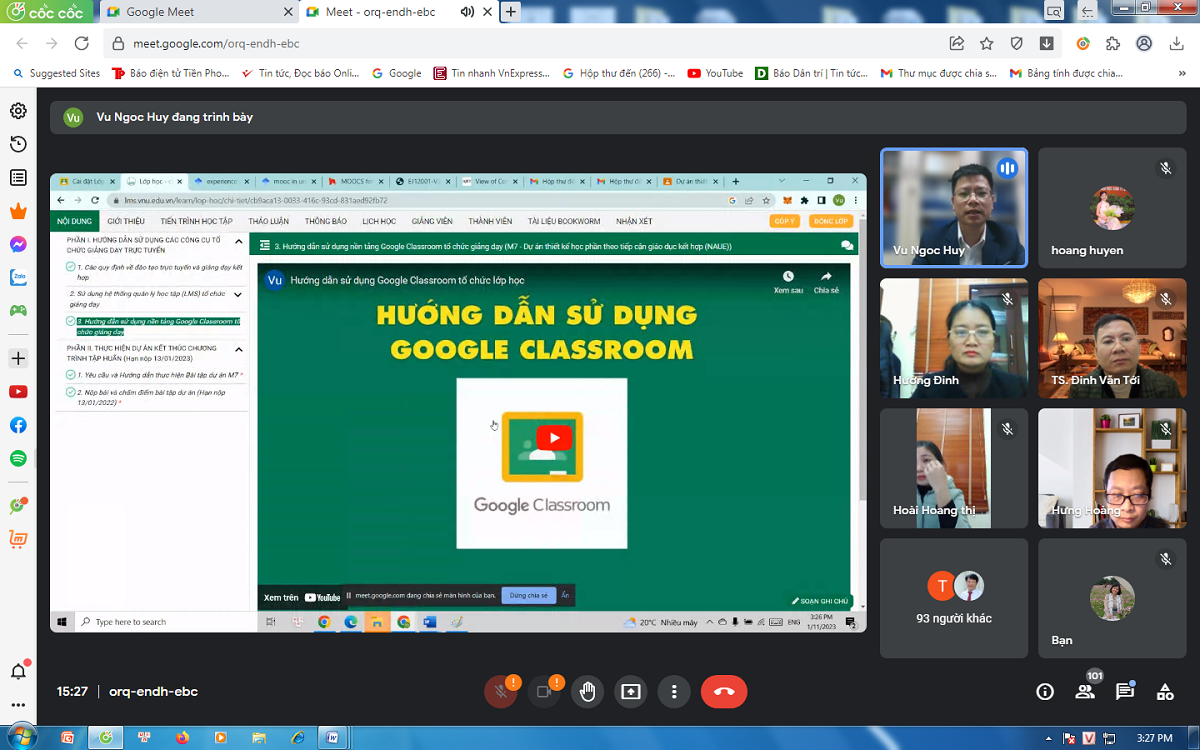Open the 93 người khác tile
Image resolution: width=1200 pixels, height=750 pixels.
pos(954,598)
